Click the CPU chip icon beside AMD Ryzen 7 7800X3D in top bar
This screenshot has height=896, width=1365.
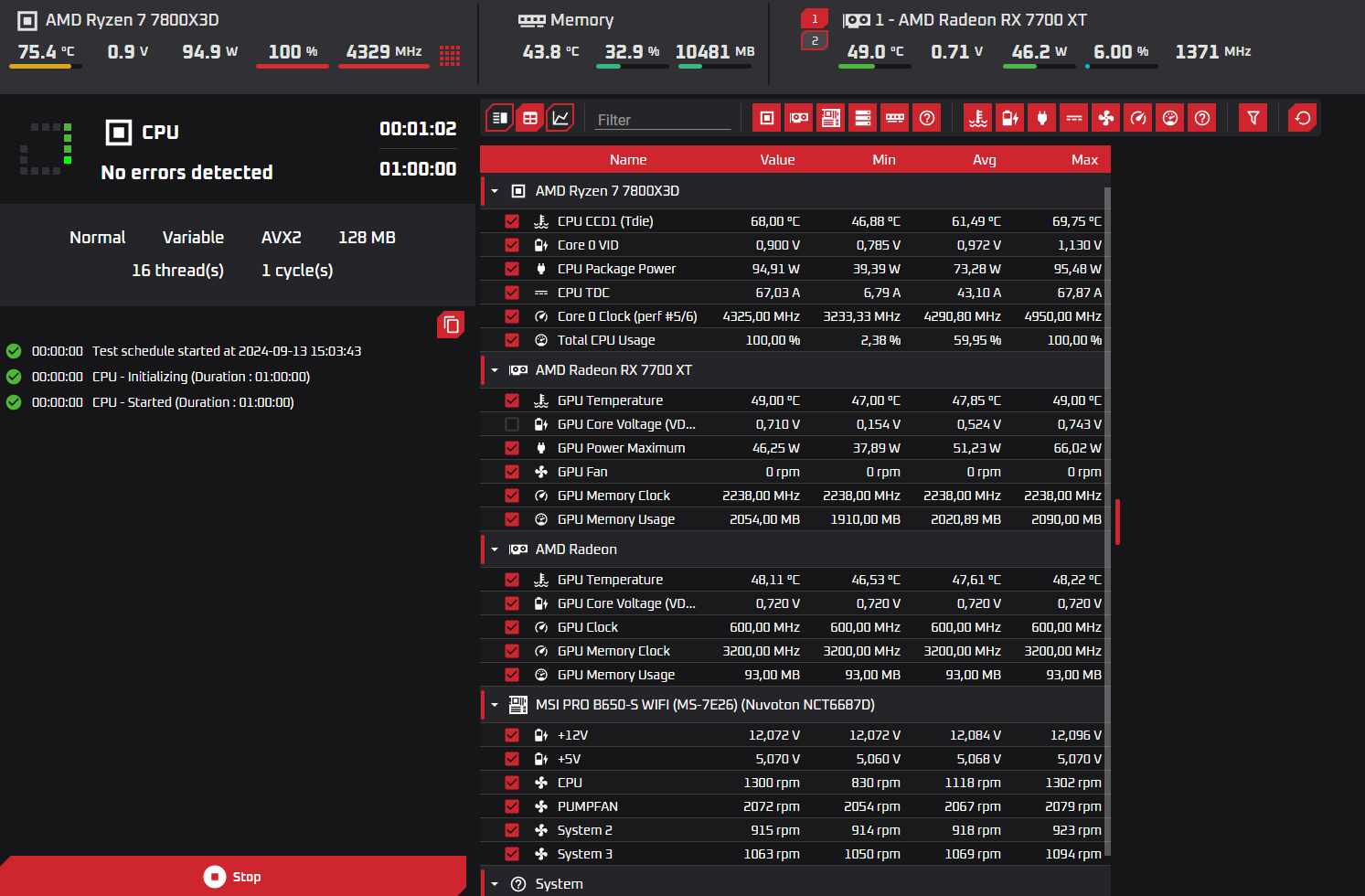click(x=27, y=20)
